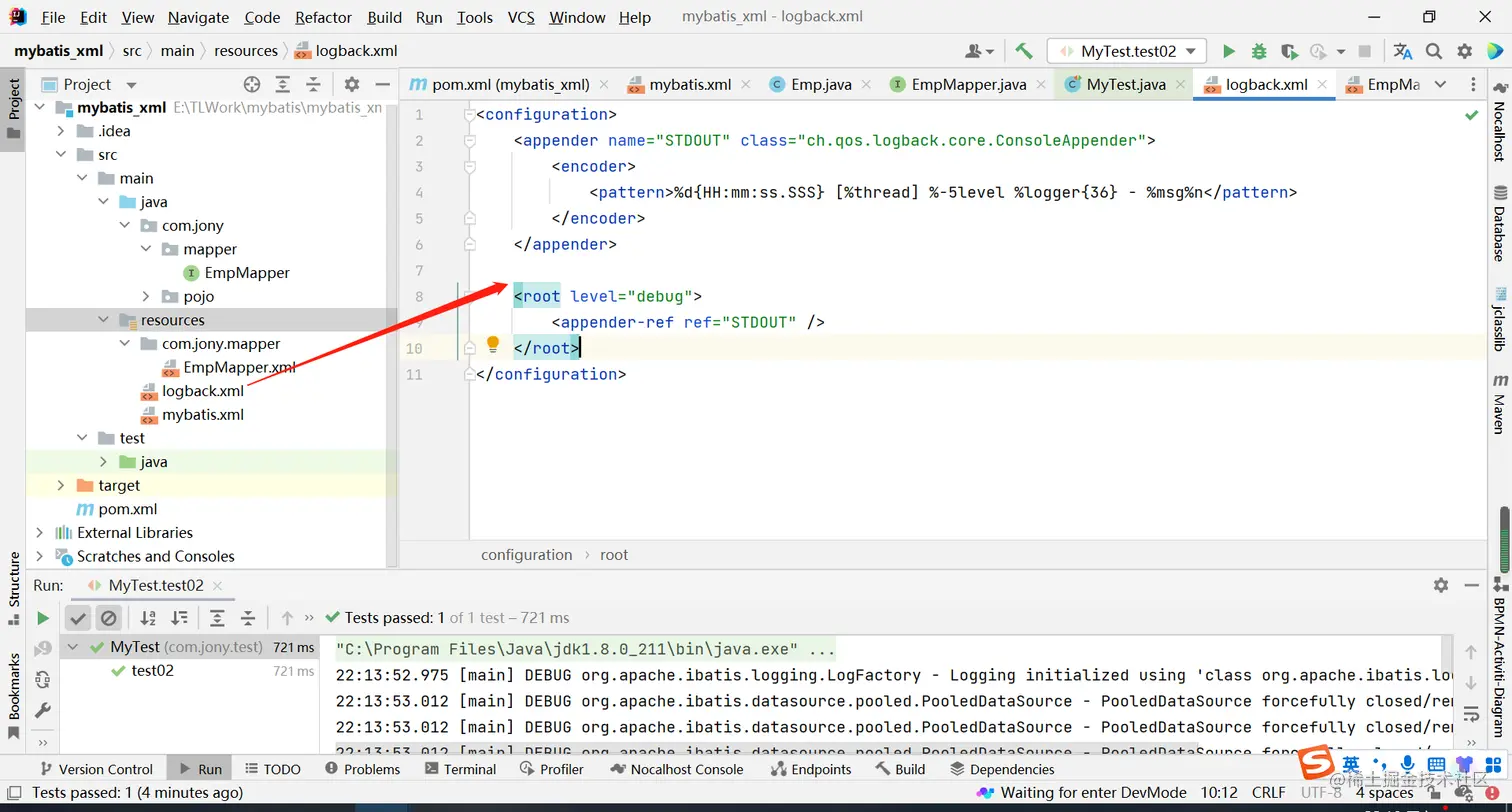Expand the pojo package
This screenshot has height=812, width=1512.
pyautogui.click(x=146, y=297)
